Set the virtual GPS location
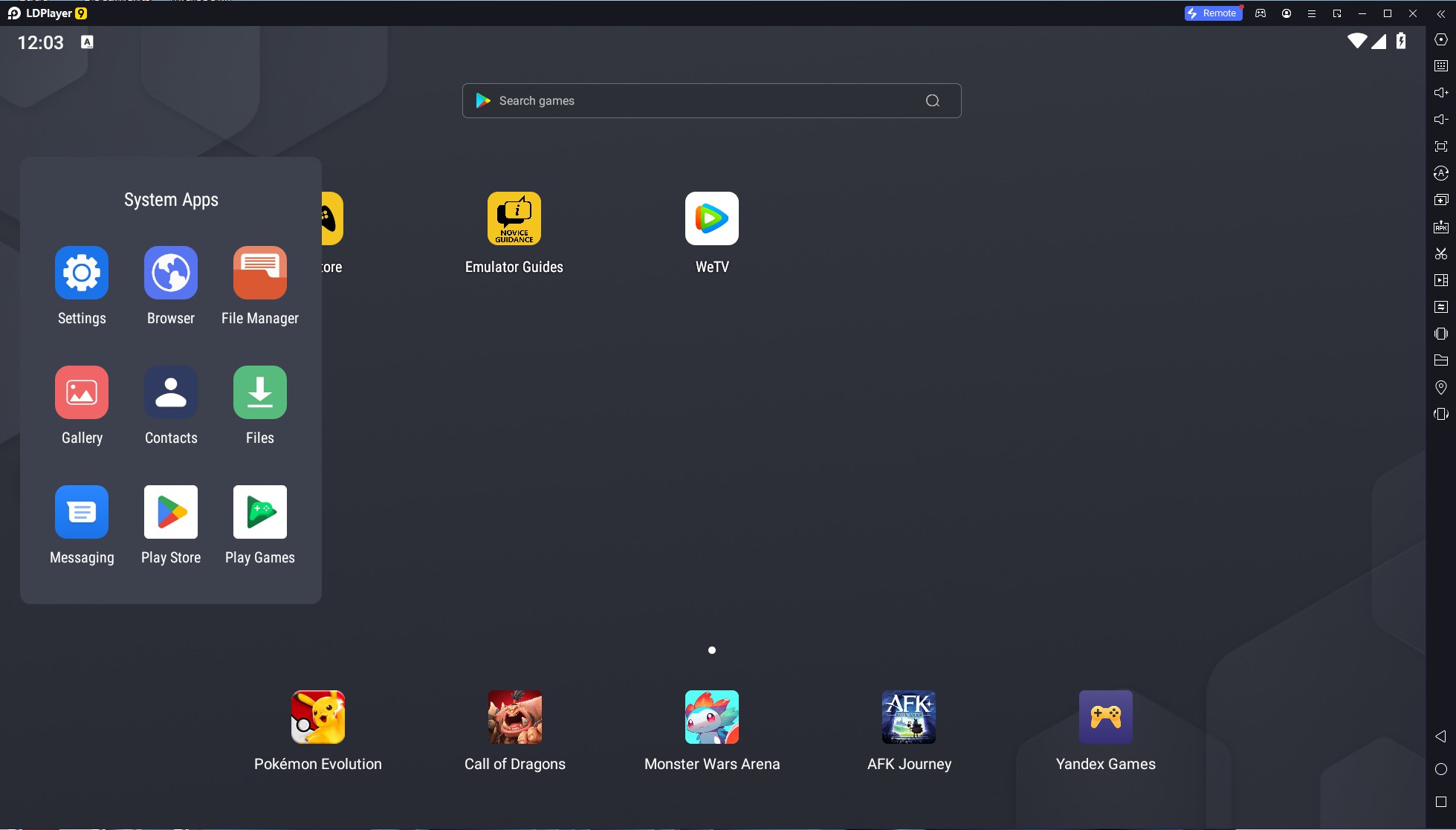Screen dimensions: 1456x830 tap(1441, 387)
